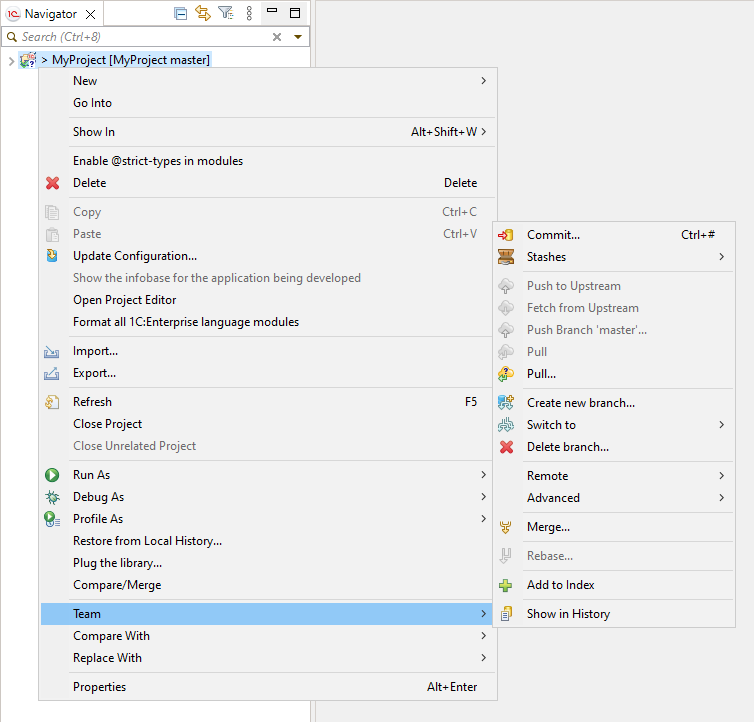754x722 pixels.
Task: Open Show in History
Action: pyautogui.click(x=568, y=614)
